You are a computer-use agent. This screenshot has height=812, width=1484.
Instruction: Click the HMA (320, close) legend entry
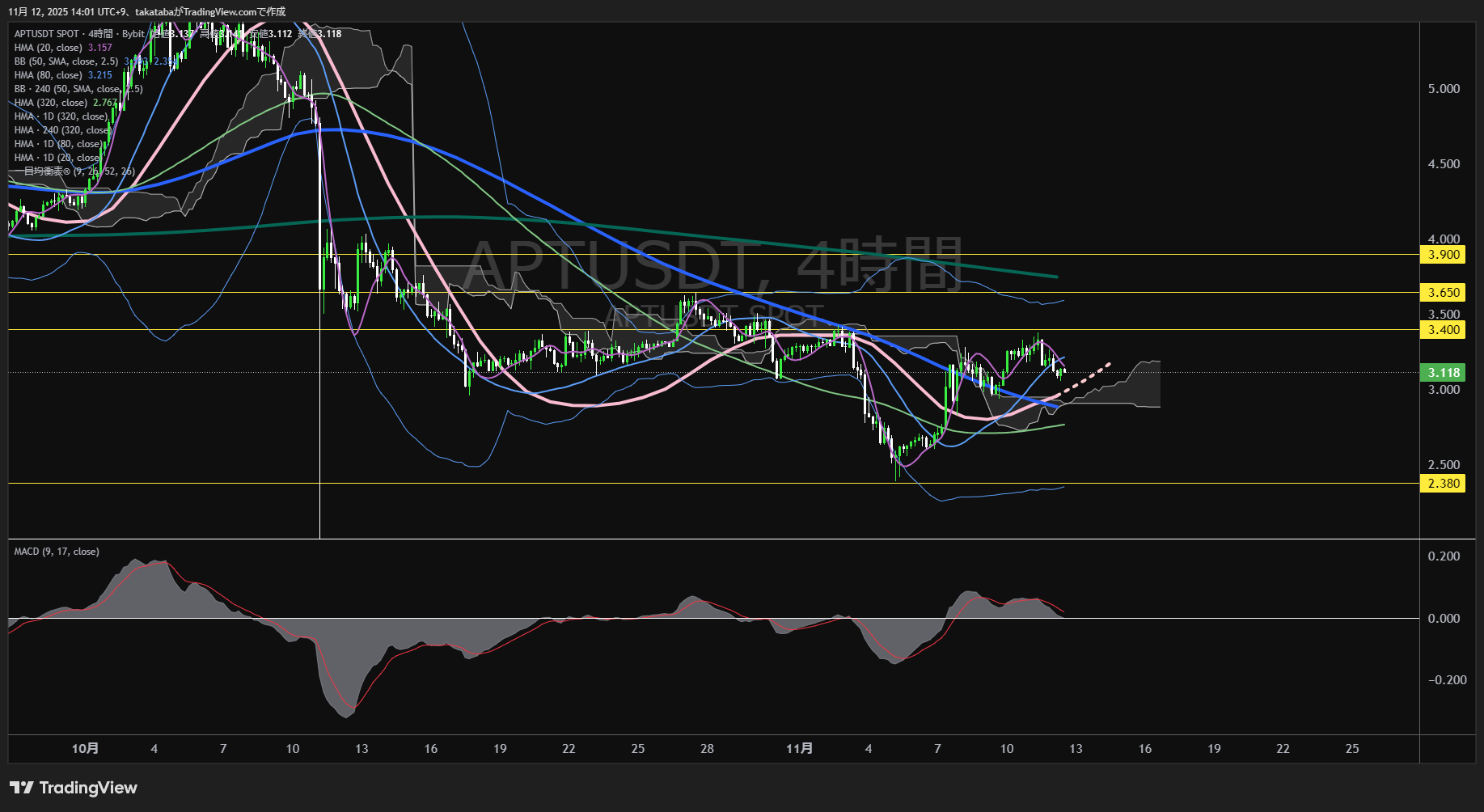51,103
